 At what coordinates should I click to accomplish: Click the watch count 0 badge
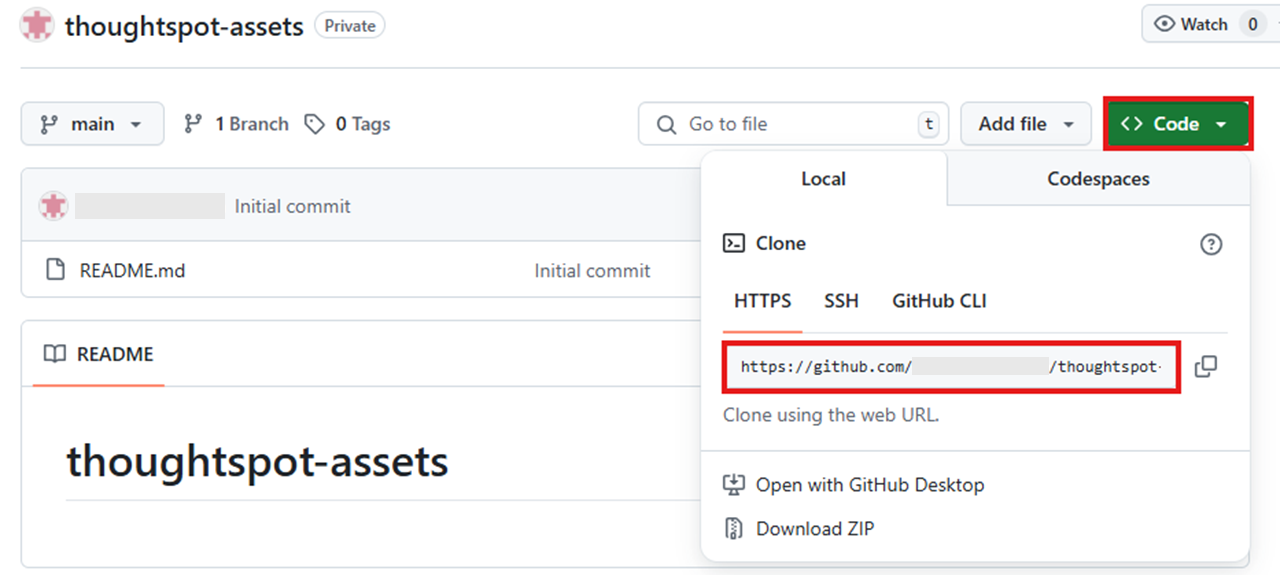(1252, 24)
